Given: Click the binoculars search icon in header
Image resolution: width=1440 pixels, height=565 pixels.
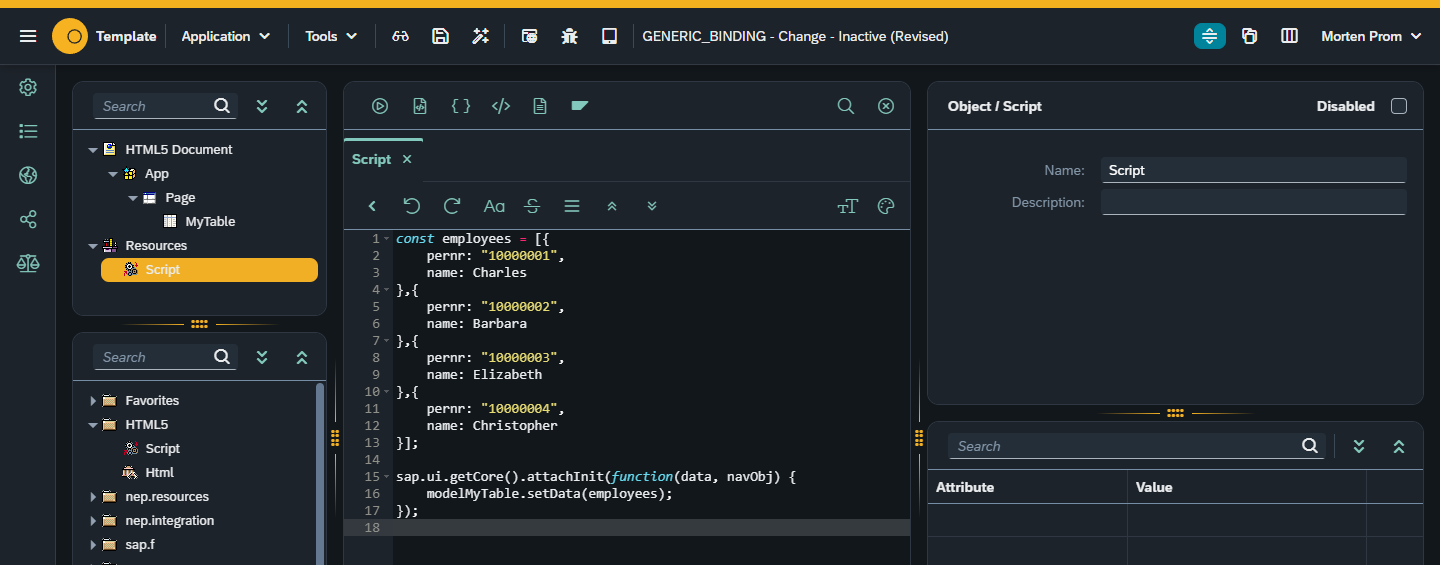Looking at the screenshot, I should point(401,36).
